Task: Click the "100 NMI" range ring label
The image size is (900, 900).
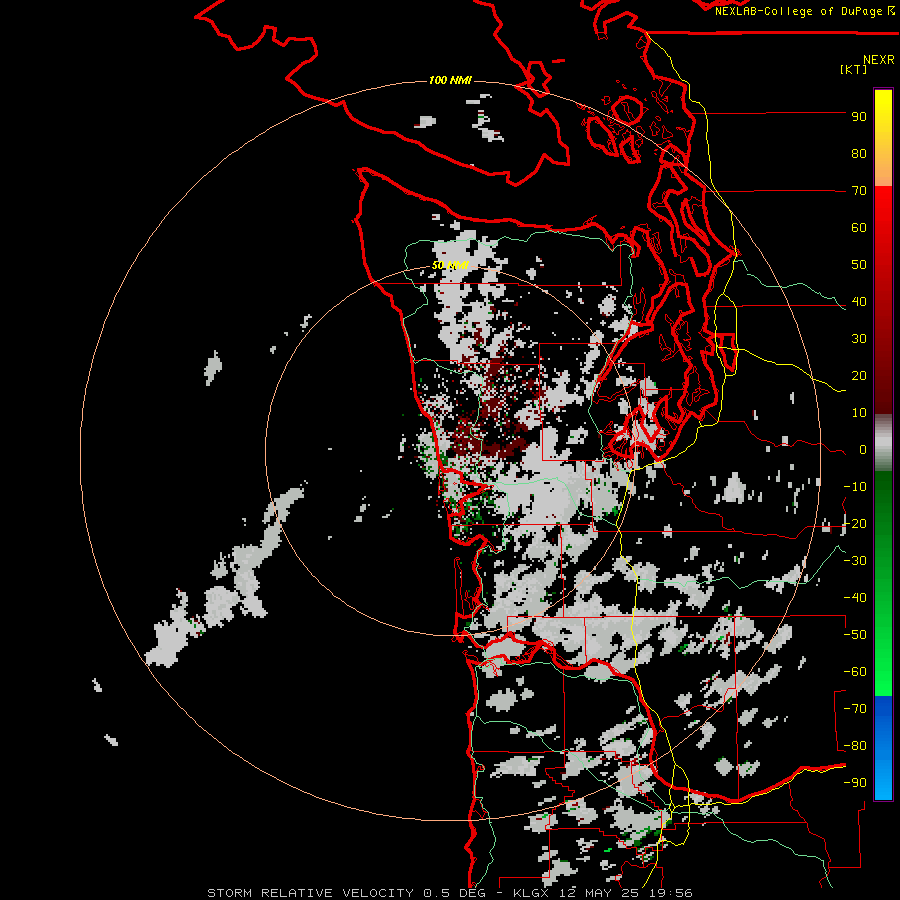Action: click(x=450, y=80)
